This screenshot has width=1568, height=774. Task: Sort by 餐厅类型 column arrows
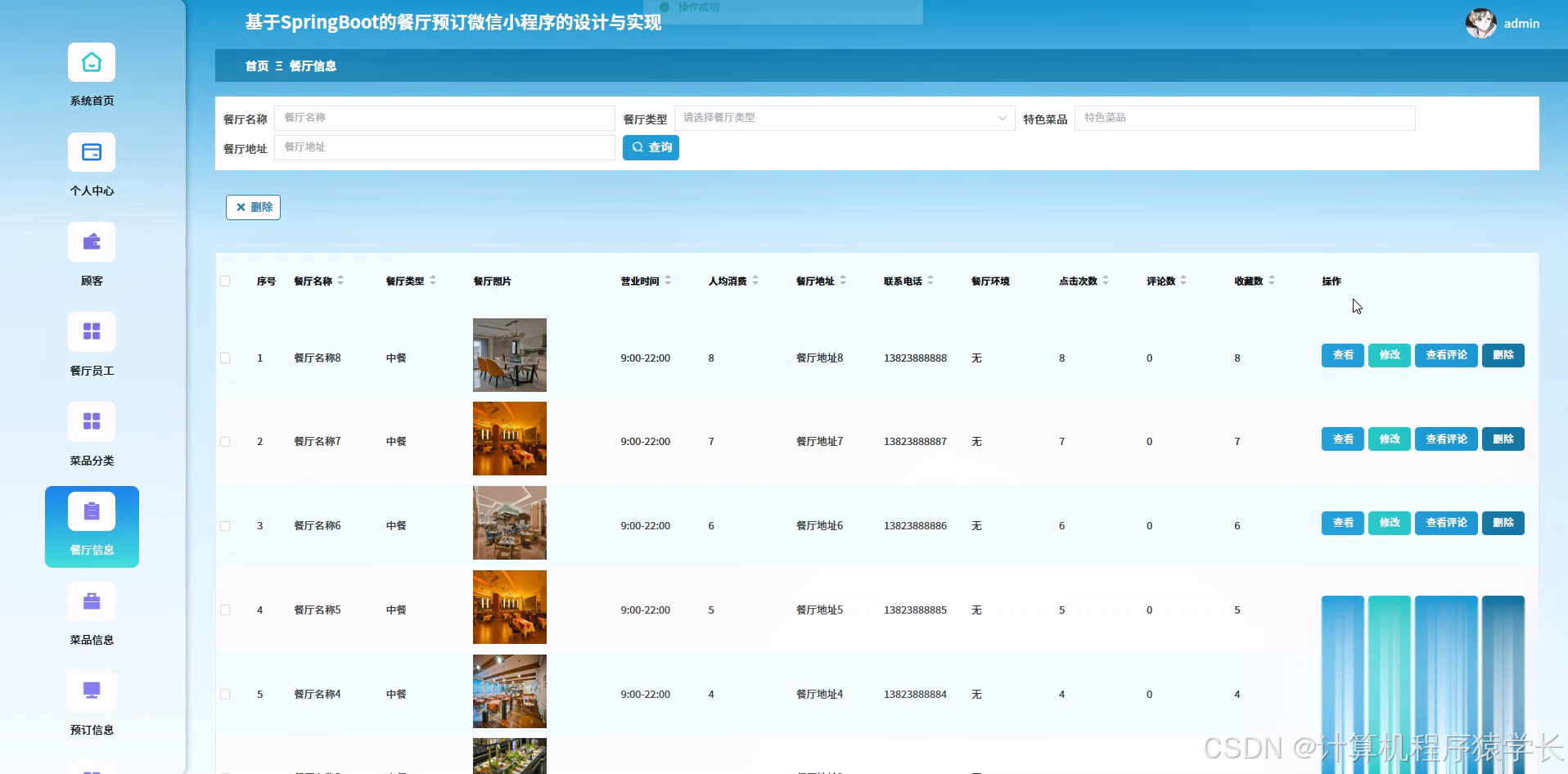point(433,281)
